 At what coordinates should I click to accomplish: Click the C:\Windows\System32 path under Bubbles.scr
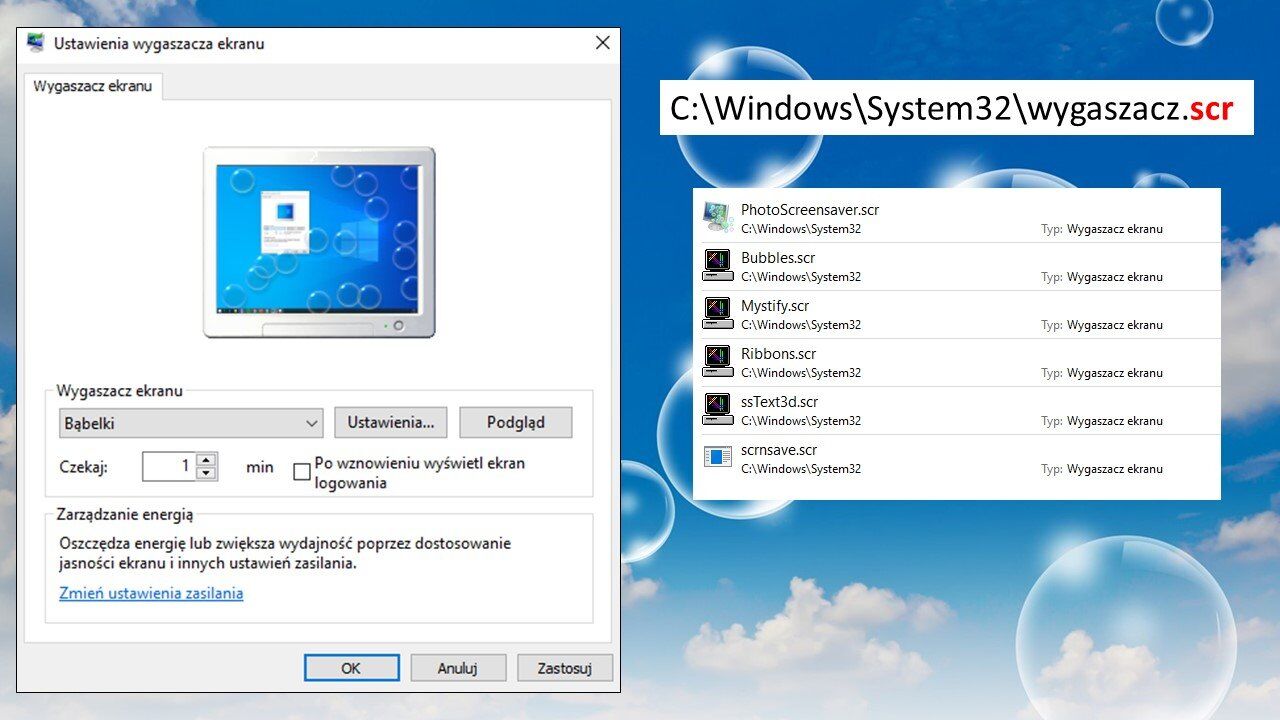(801, 277)
